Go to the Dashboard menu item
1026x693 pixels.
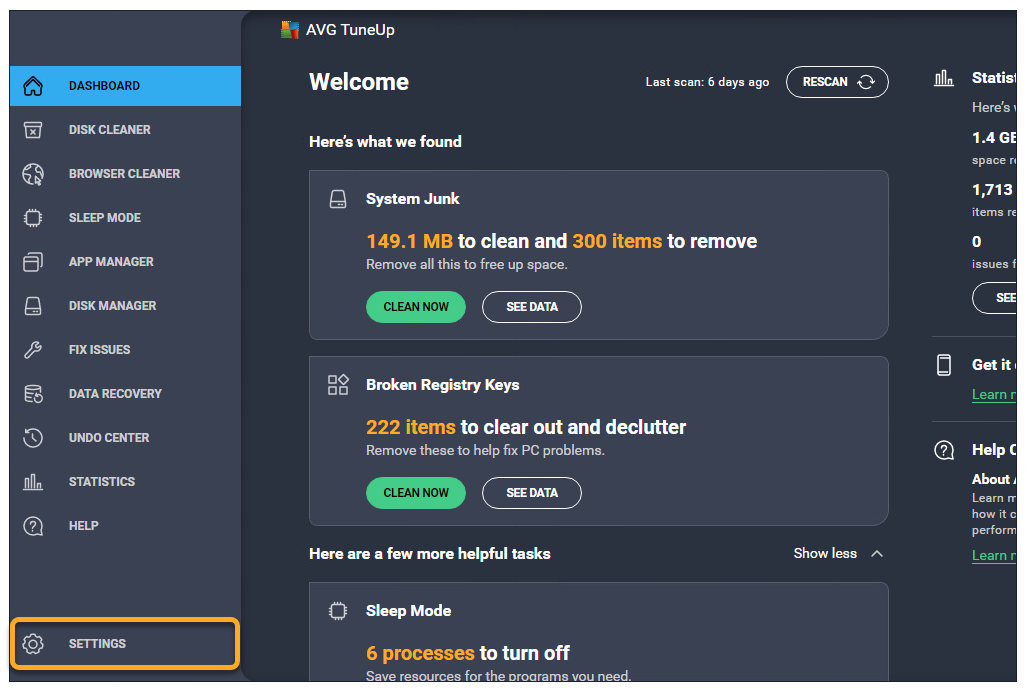(x=104, y=86)
